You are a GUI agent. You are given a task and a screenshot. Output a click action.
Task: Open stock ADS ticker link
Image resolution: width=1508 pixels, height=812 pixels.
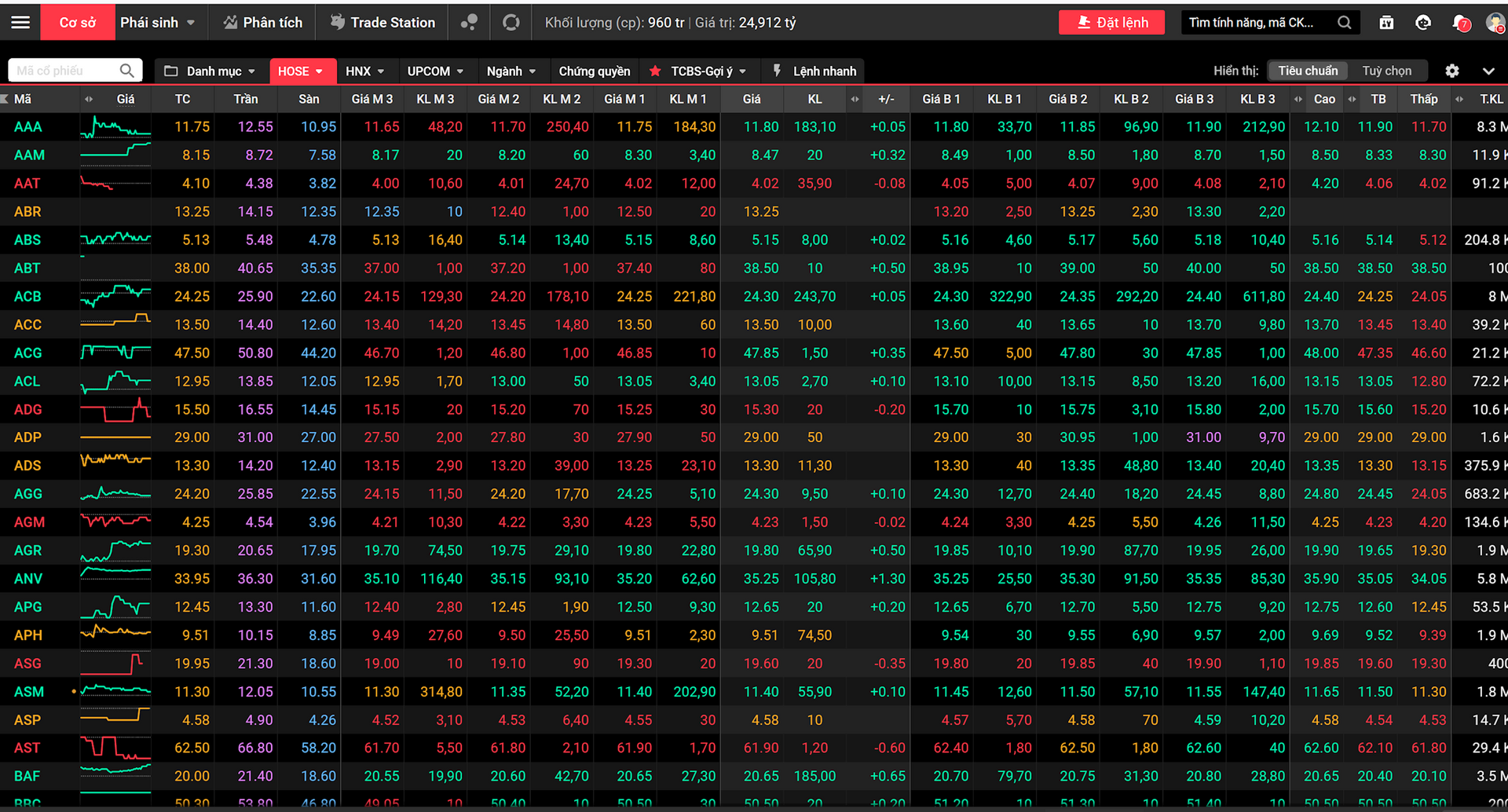27,466
